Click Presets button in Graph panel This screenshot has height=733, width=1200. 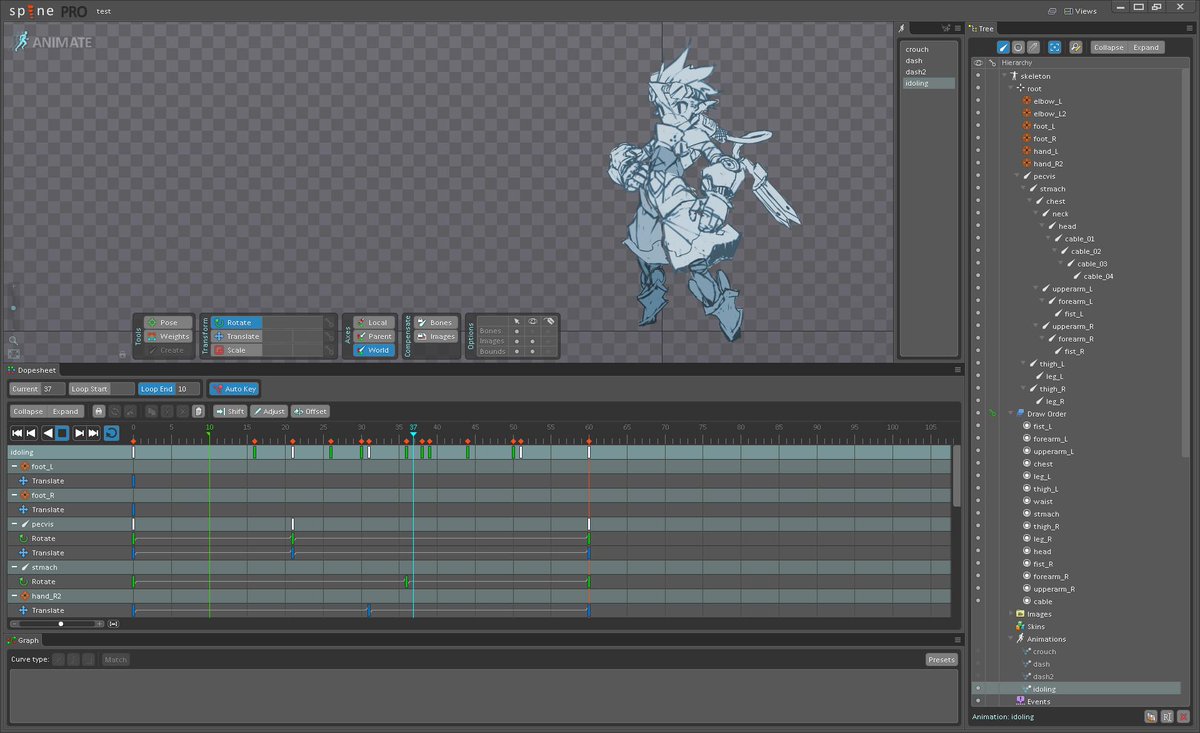click(x=941, y=660)
